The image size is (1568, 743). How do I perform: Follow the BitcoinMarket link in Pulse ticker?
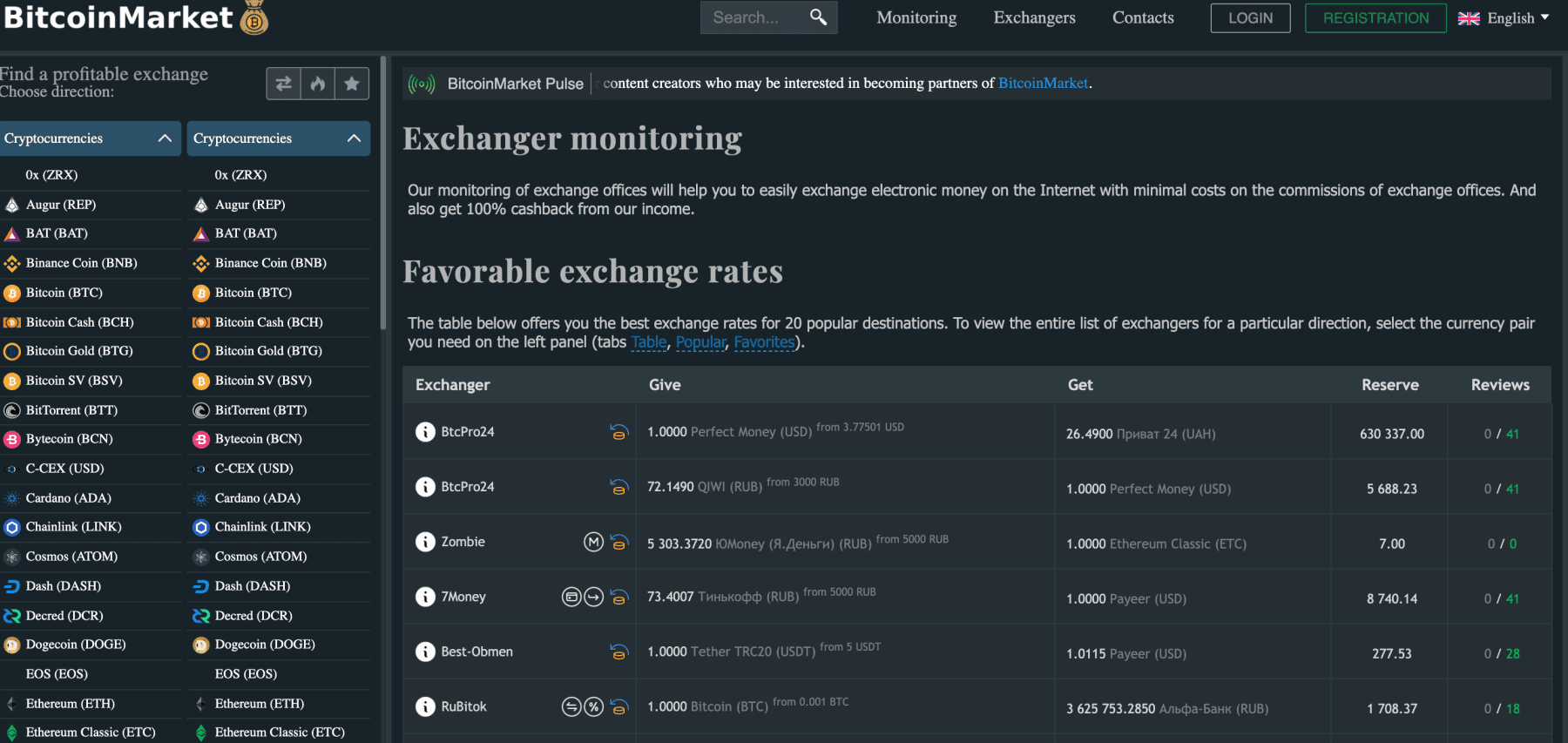coord(1043,84)
